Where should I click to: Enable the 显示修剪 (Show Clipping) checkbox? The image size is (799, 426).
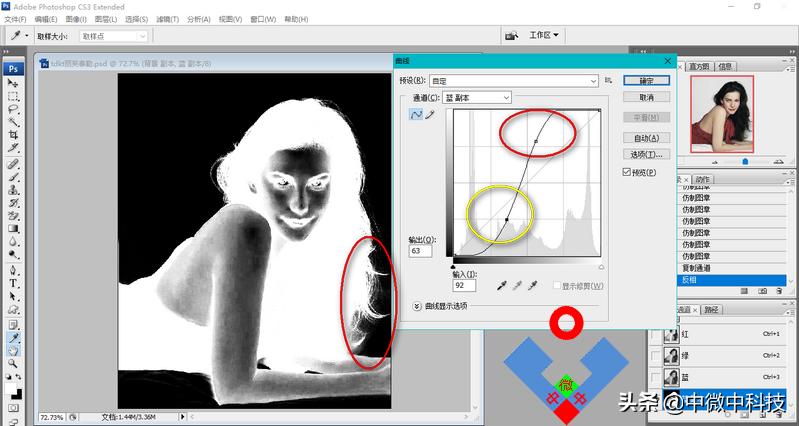tap(555, 286)
